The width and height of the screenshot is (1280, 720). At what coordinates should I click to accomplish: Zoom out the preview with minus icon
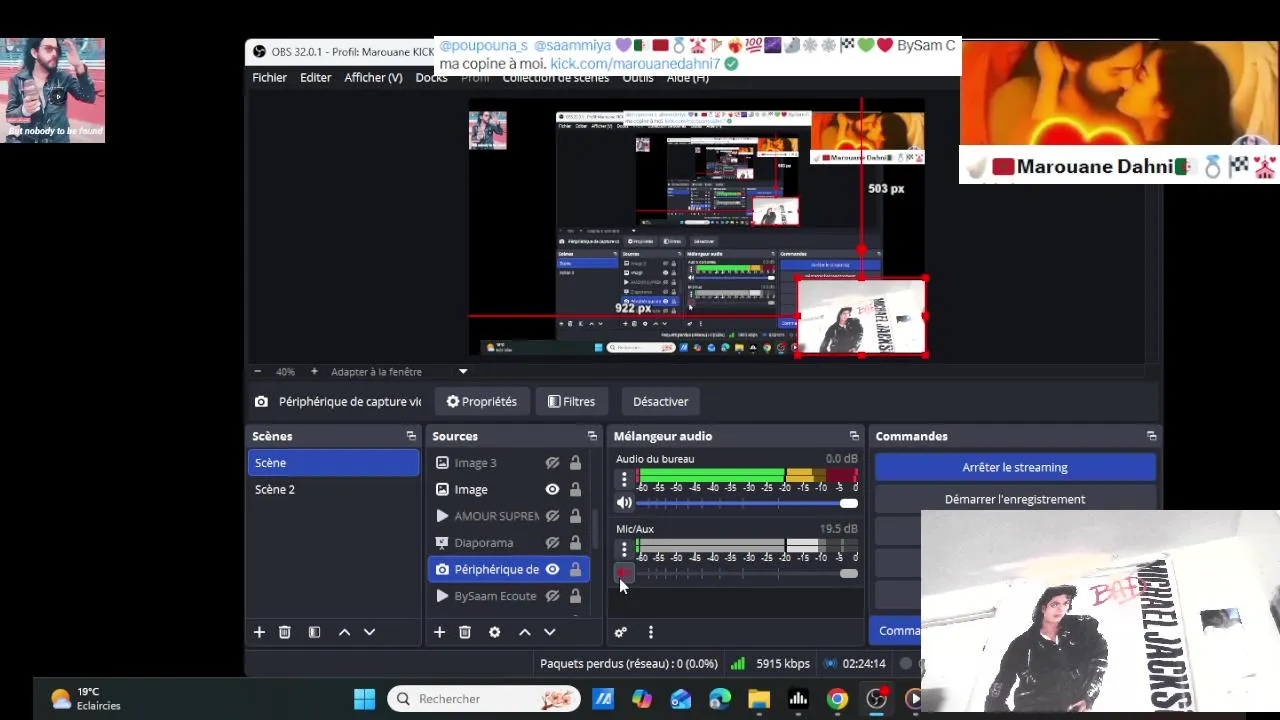(258, 371)
